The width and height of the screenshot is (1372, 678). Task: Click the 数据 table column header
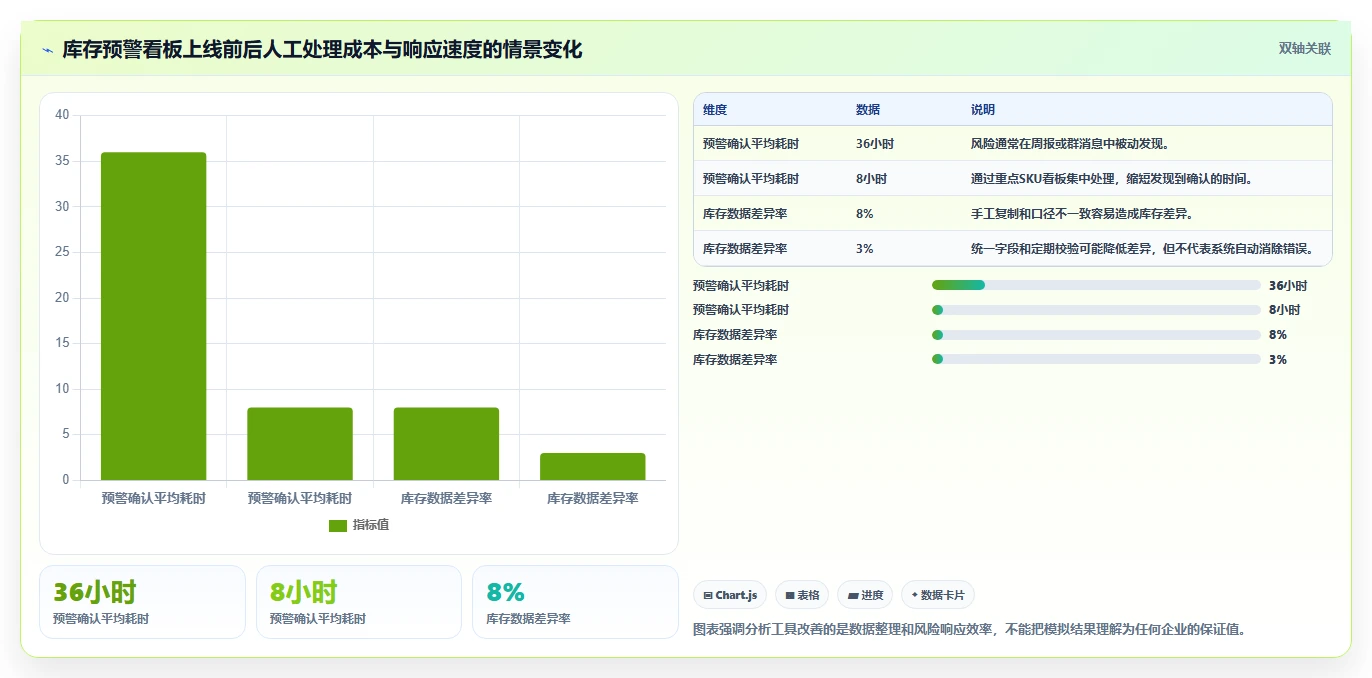tap(868, 110)
